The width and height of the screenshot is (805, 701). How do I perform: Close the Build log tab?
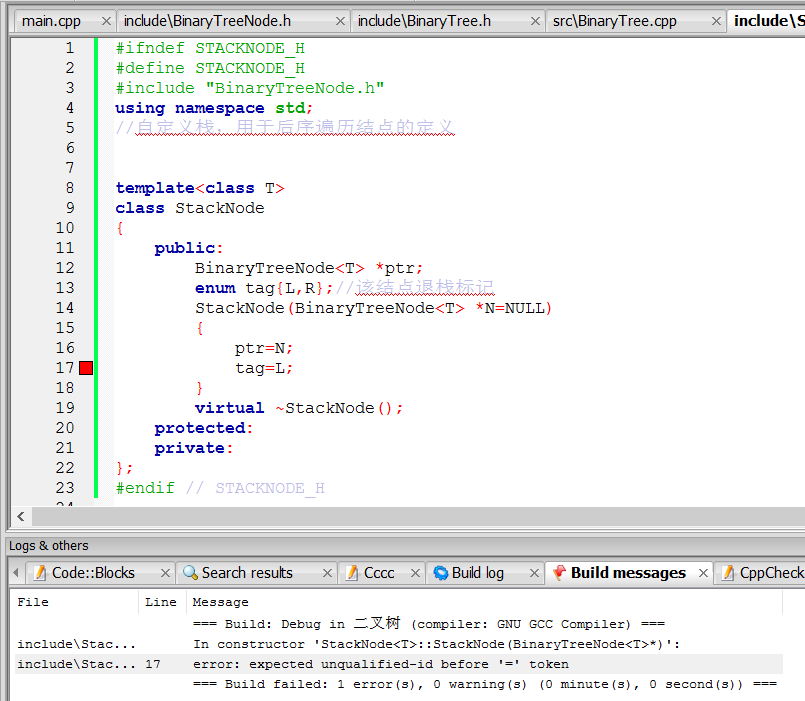(x=534, y=573)
